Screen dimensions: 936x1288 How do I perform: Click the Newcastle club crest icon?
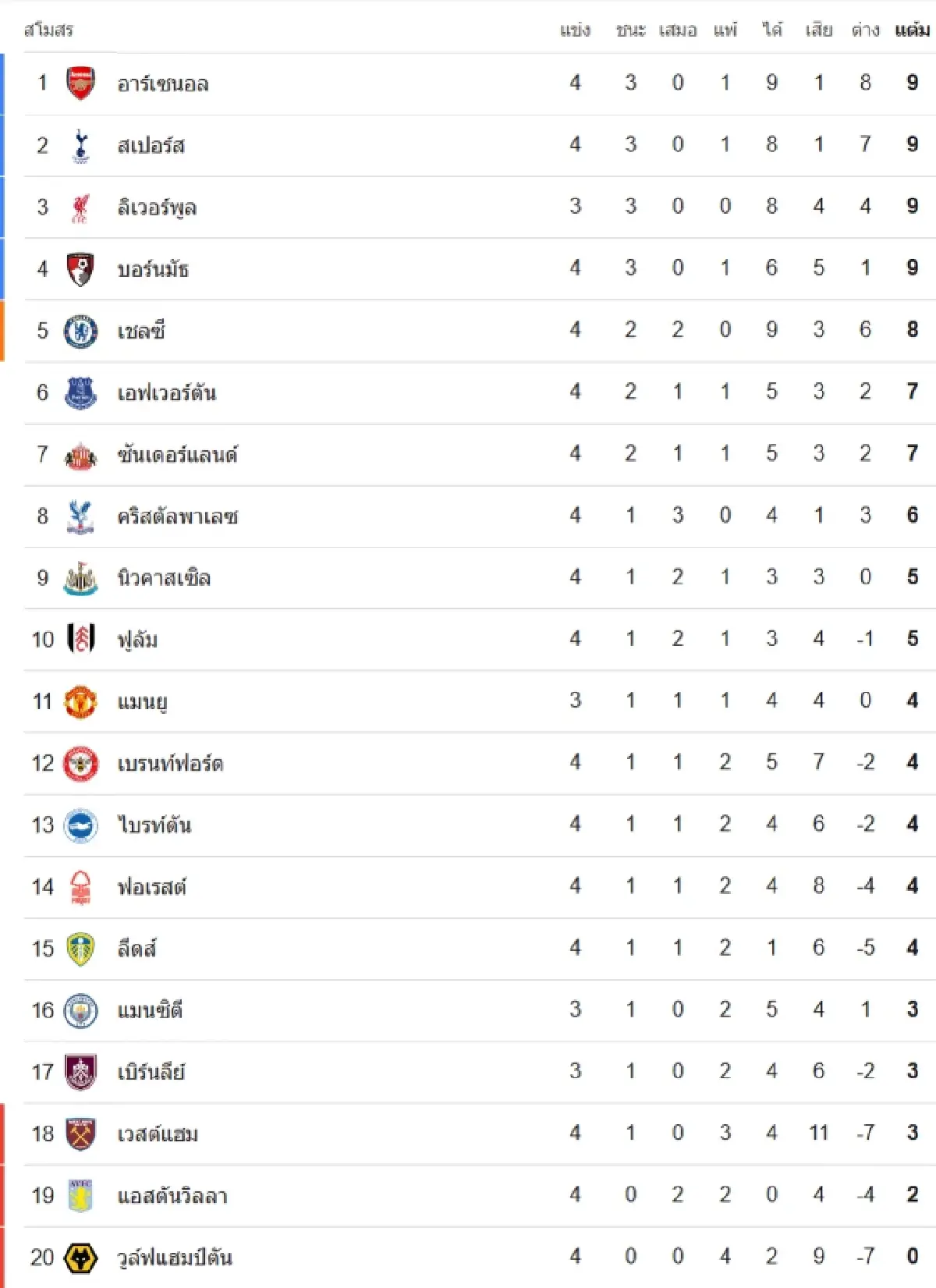click(x=80, y=578)
